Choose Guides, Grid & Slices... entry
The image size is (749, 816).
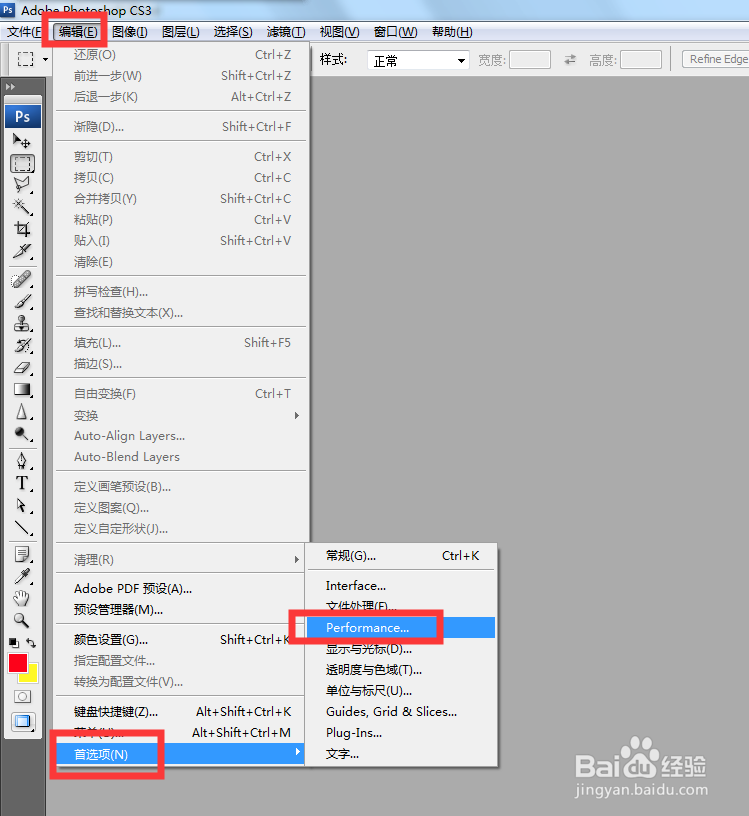[402, 712]
